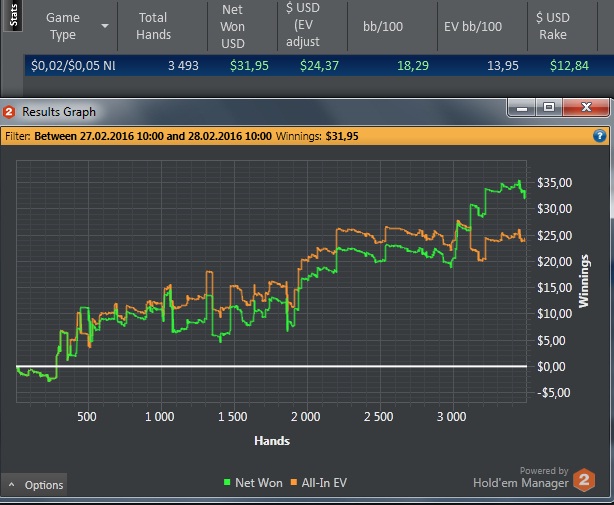Viewport: 614px width, 505px height.
Task: Click the Winnings axis title
Action: pyautogui.click(x=584, y=281)
